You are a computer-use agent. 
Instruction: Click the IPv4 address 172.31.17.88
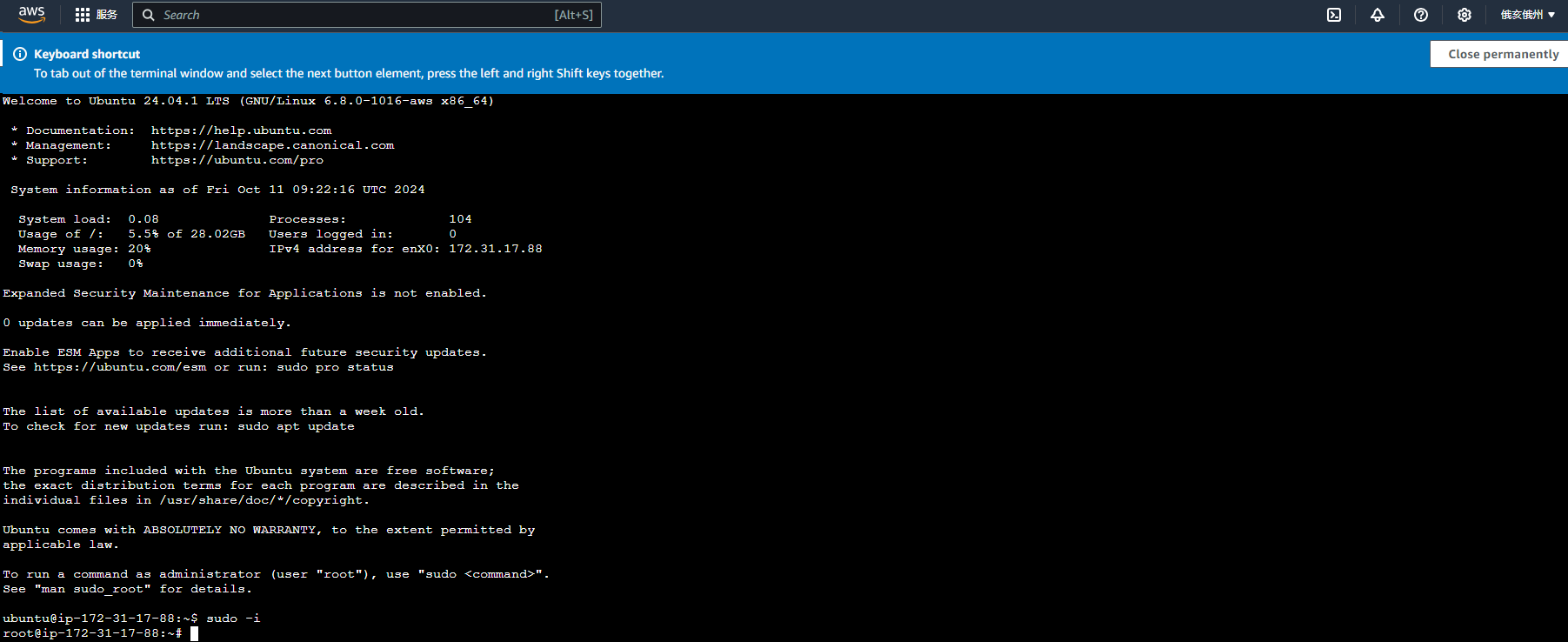(495, 249)
